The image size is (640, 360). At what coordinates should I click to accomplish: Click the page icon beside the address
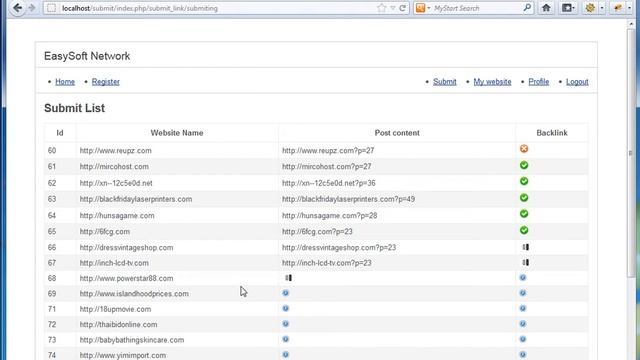click(x=51, y=8)
